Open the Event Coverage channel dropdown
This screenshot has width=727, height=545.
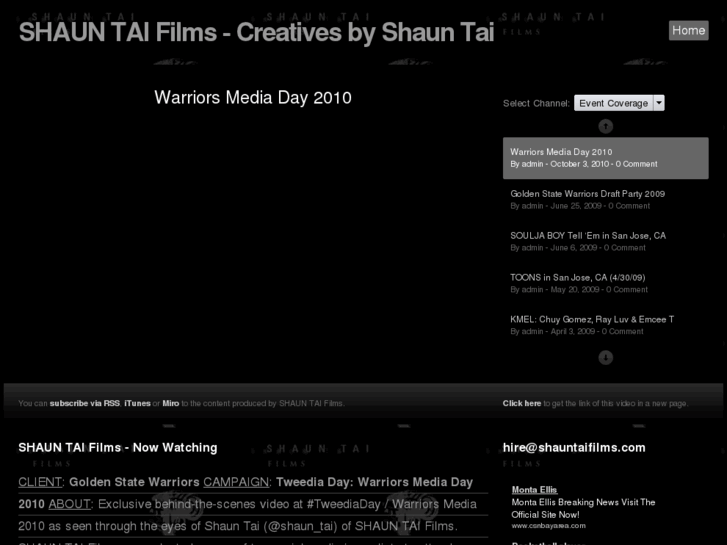[619, 103]
